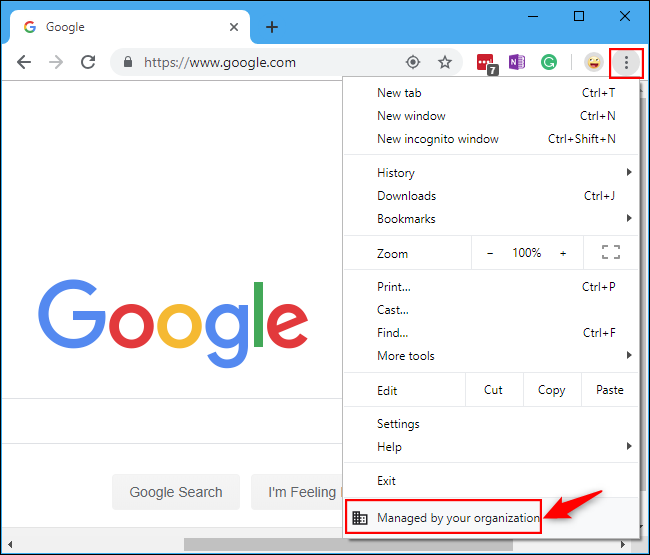
Task: Select New tab menu item
Action: coord(491,93)
